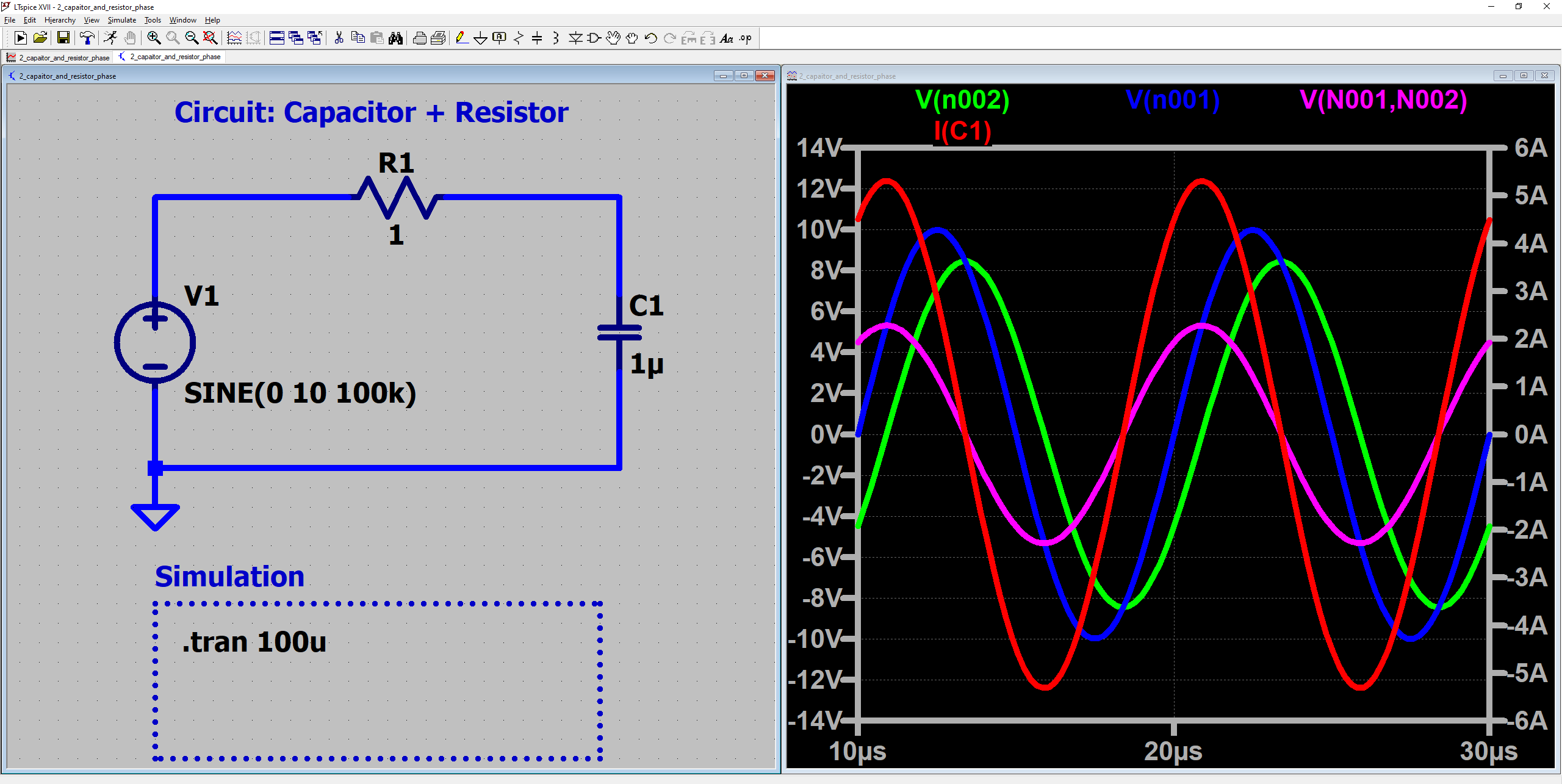Click the I(C1) trace label
Image resolution: width=1562 pixels, height=784 pixels.
click(x=962, y=131)
